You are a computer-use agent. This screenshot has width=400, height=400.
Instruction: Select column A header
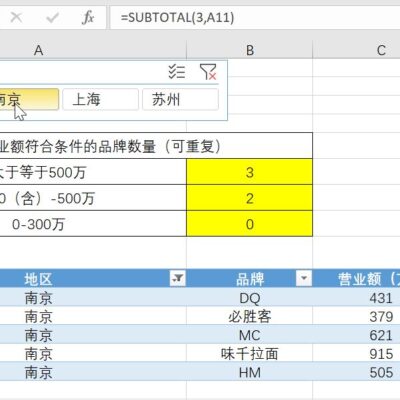93,50
